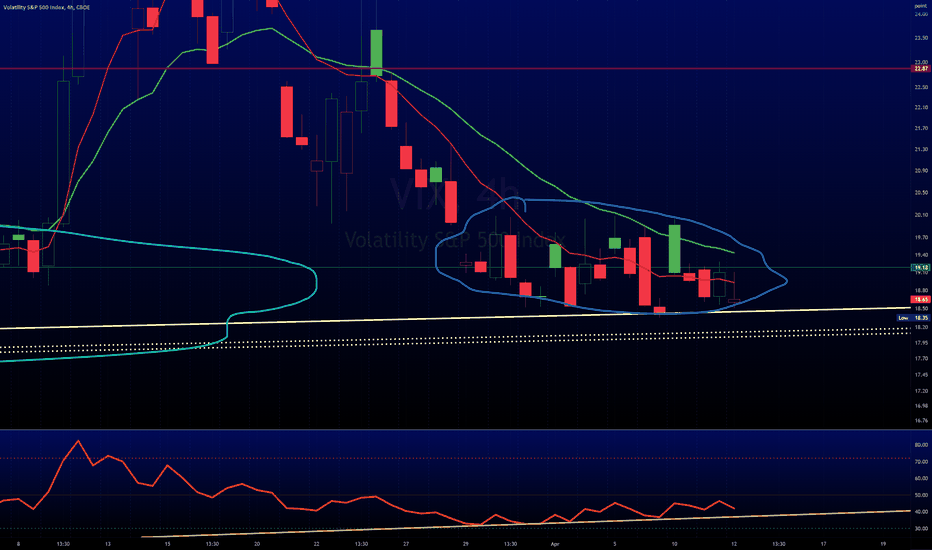
Task: Click the 22.50 price axis value
Action: (x=921, y=87)
